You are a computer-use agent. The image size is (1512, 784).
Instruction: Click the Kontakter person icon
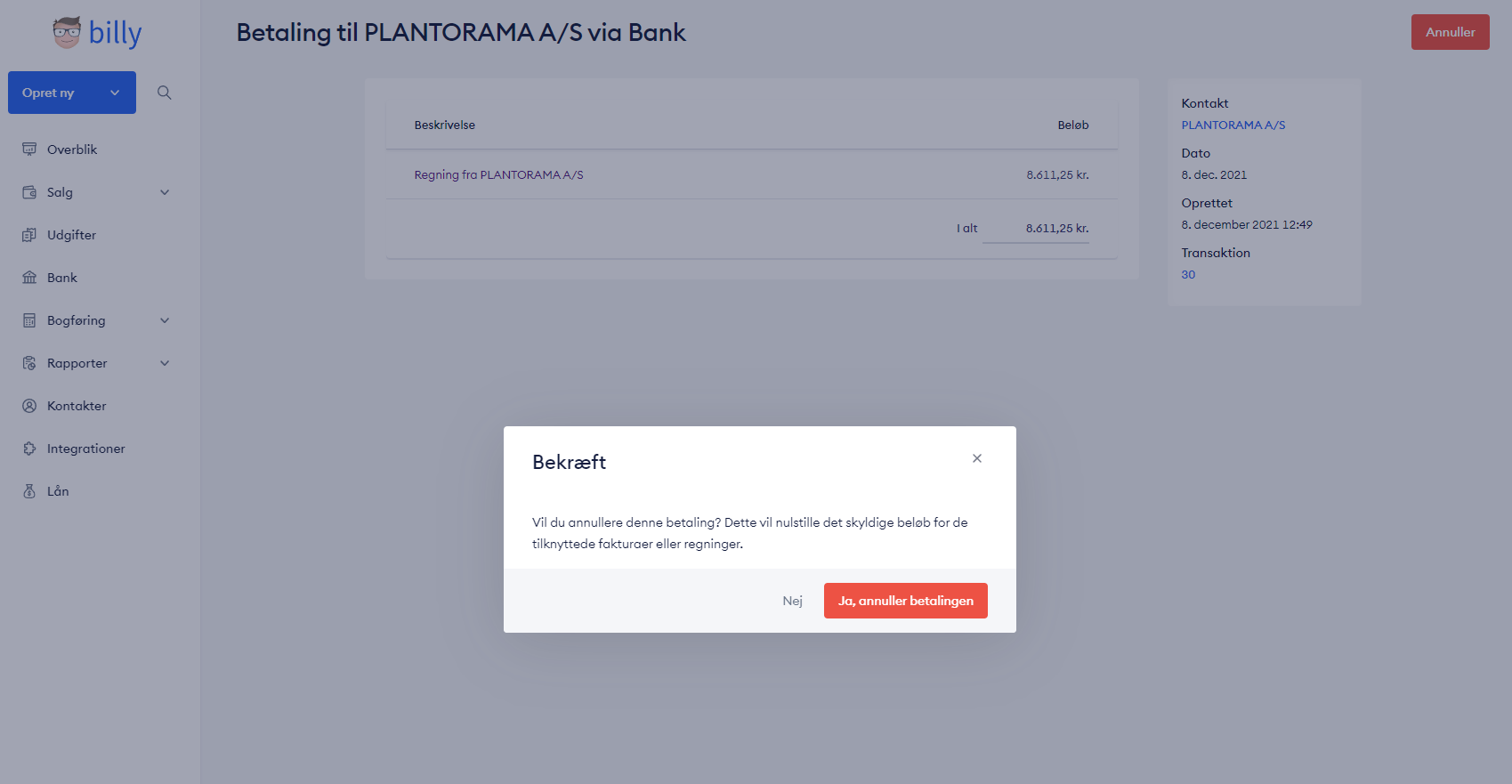[x=29, y=406]
